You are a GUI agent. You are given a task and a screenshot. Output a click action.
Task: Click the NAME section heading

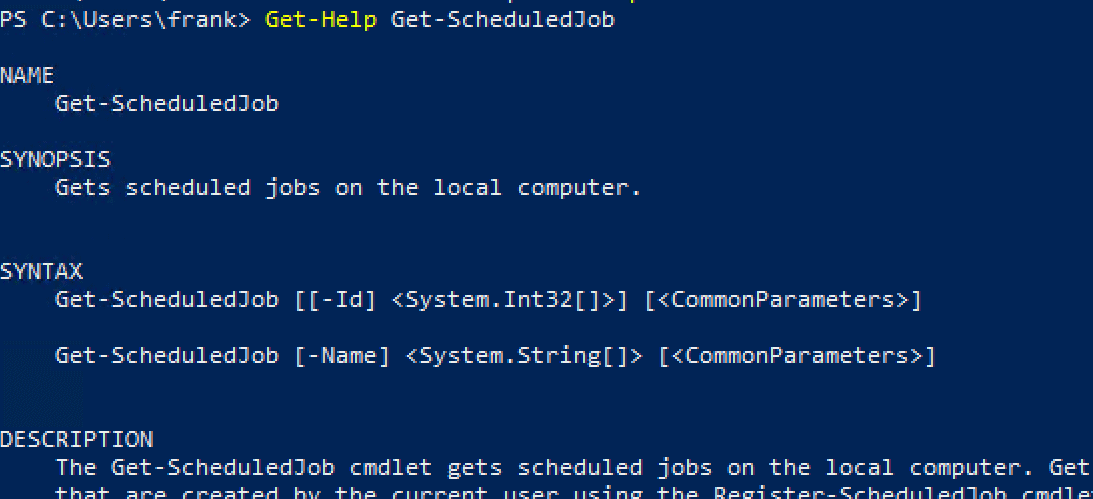click(27, 75)
